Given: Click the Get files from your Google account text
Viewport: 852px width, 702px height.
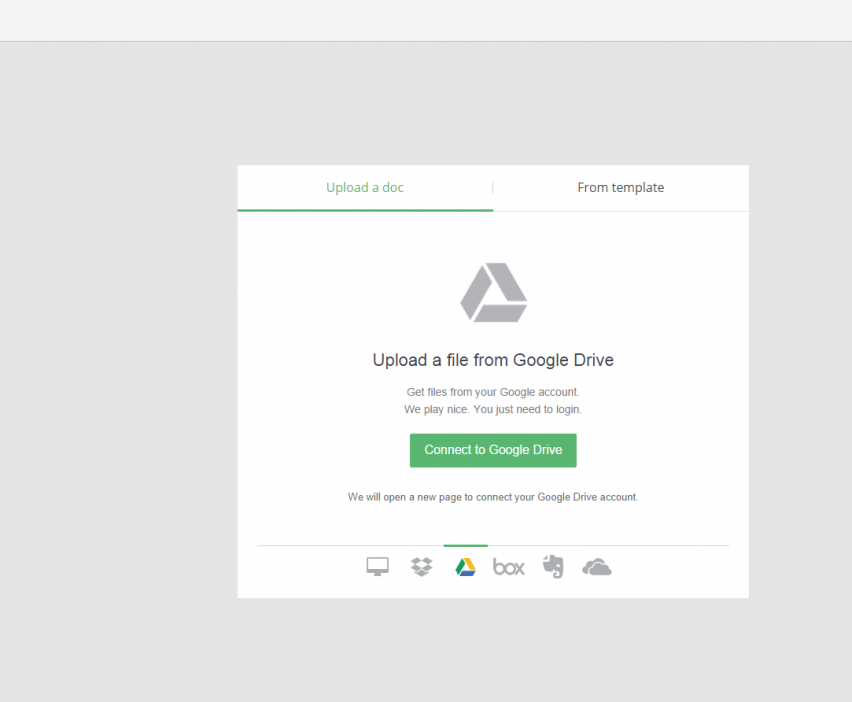Looking at the screenshot, I should [x=493, y=392].
